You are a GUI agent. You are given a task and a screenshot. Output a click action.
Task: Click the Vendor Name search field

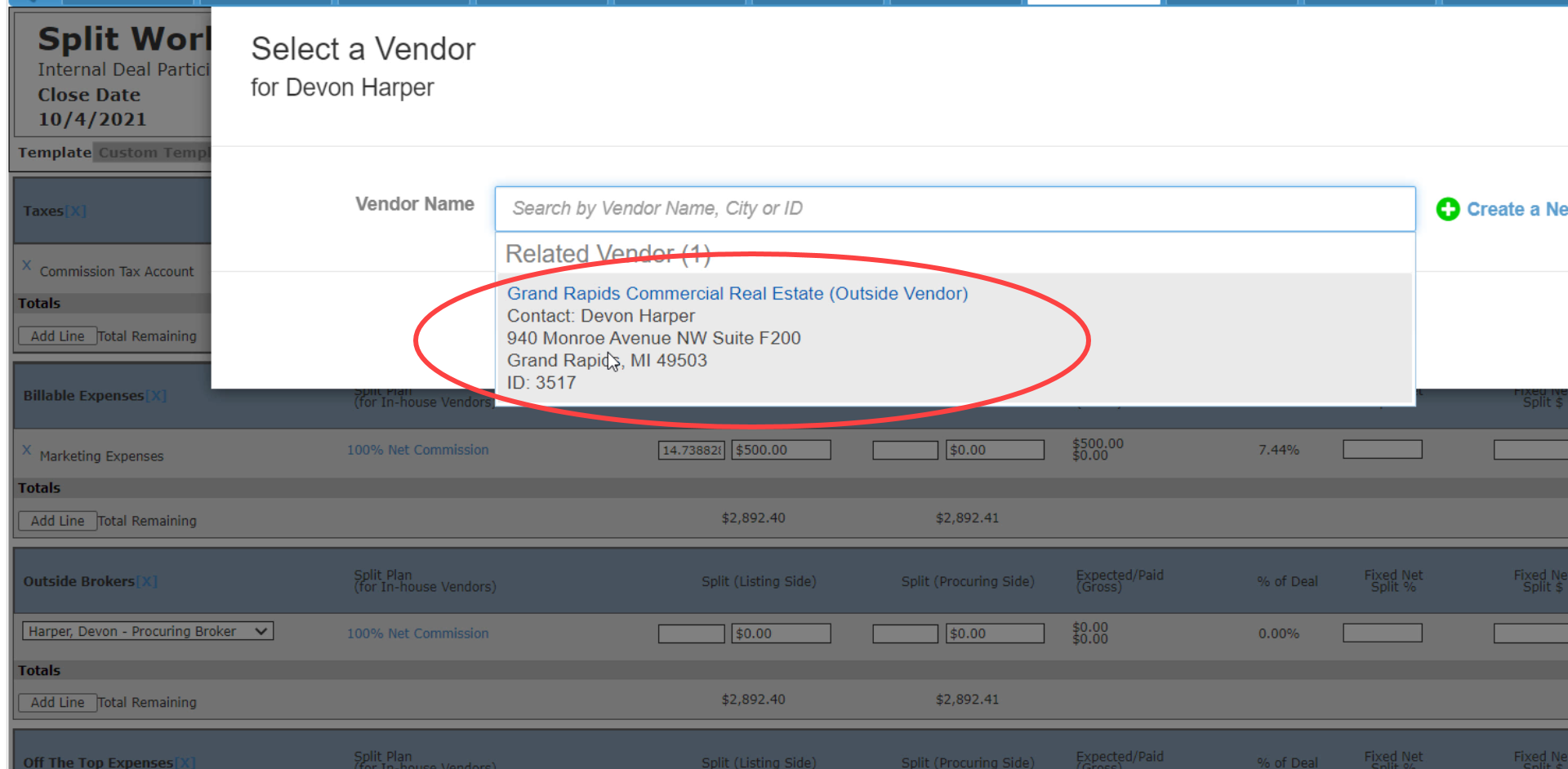pos(954,209)
